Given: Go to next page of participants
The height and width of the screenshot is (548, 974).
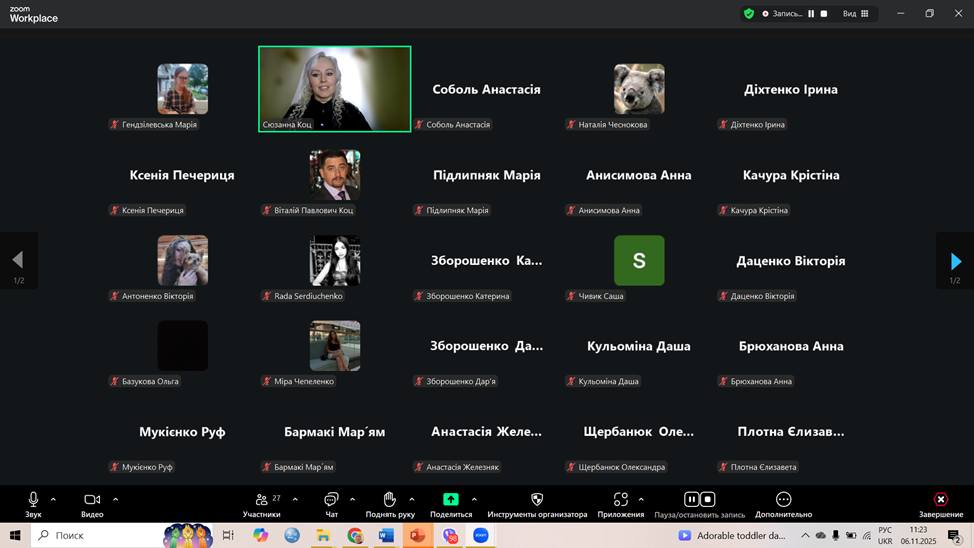Looking at the screenshot, I should pos(955,261).
